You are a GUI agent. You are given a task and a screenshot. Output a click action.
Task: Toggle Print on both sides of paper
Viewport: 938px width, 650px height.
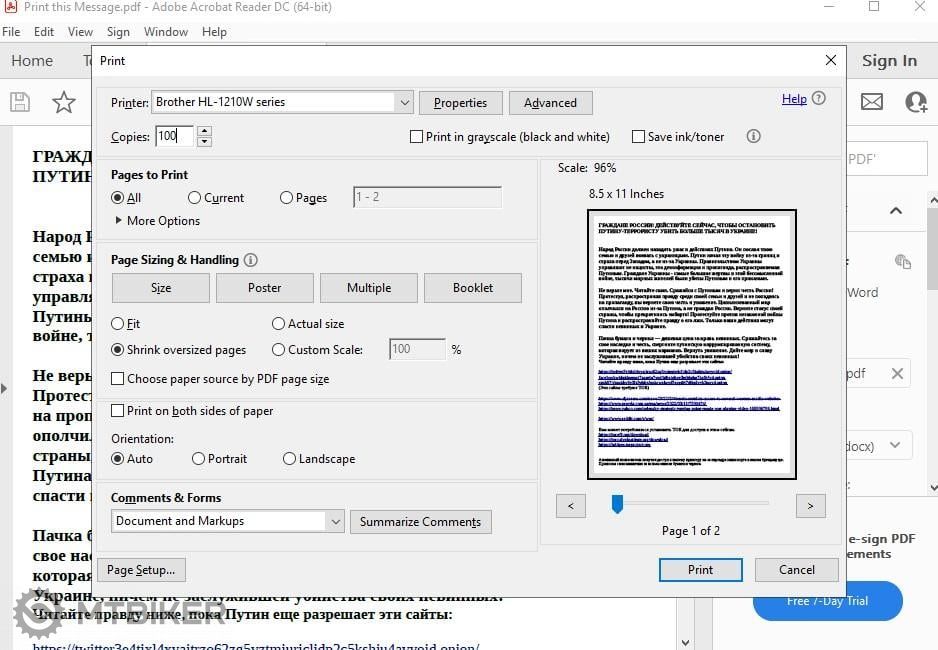coord(118,411)
